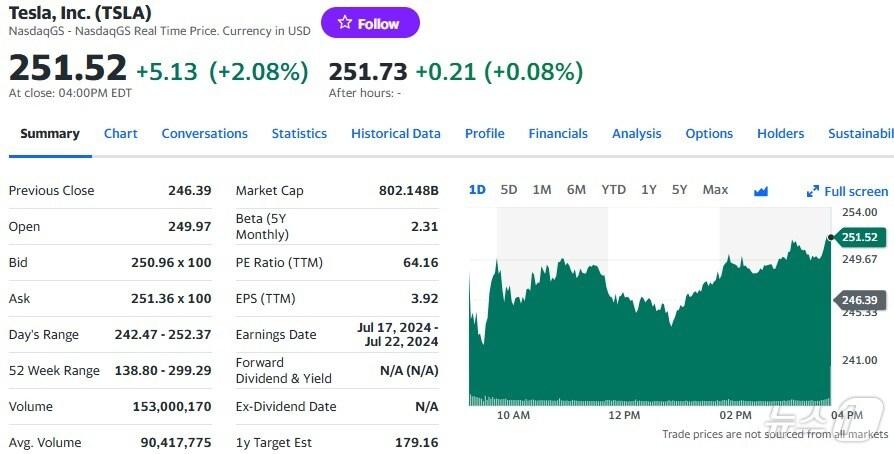Open the Financials tab
The width and height of the screenshot is (894, 454).
click(558, 134)
